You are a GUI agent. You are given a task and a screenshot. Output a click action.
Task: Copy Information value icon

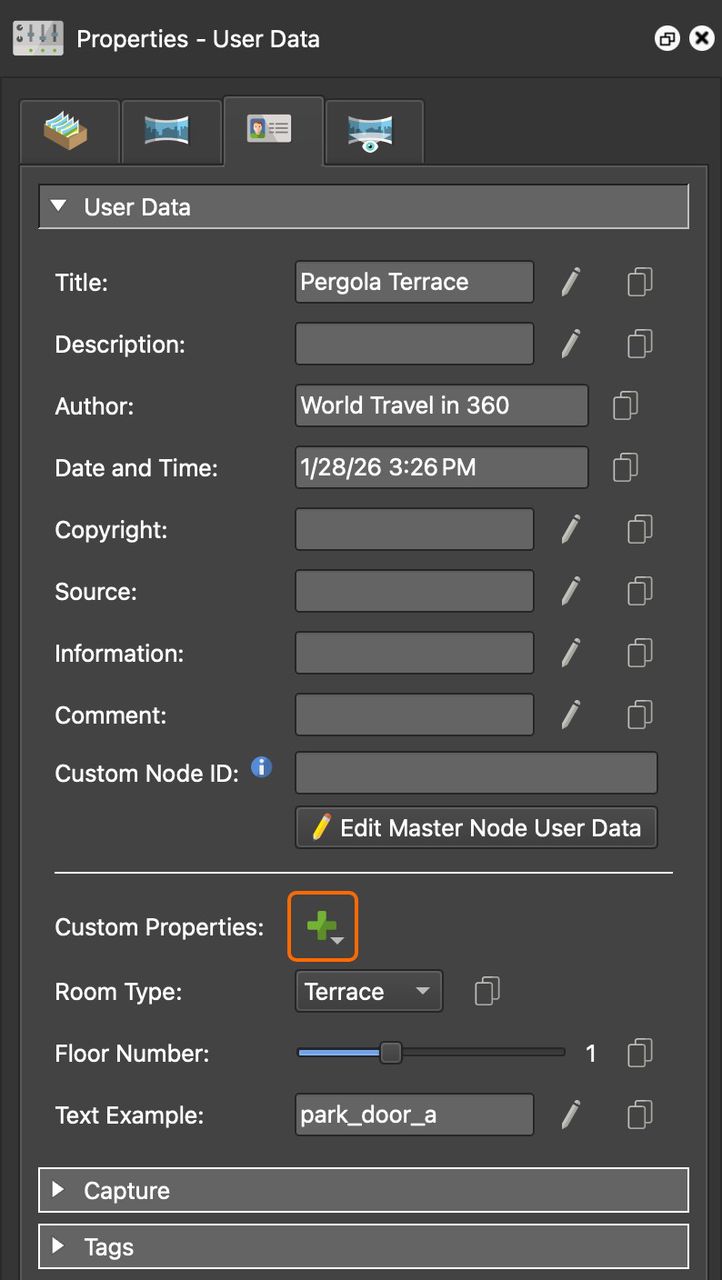tap(640, 653)
